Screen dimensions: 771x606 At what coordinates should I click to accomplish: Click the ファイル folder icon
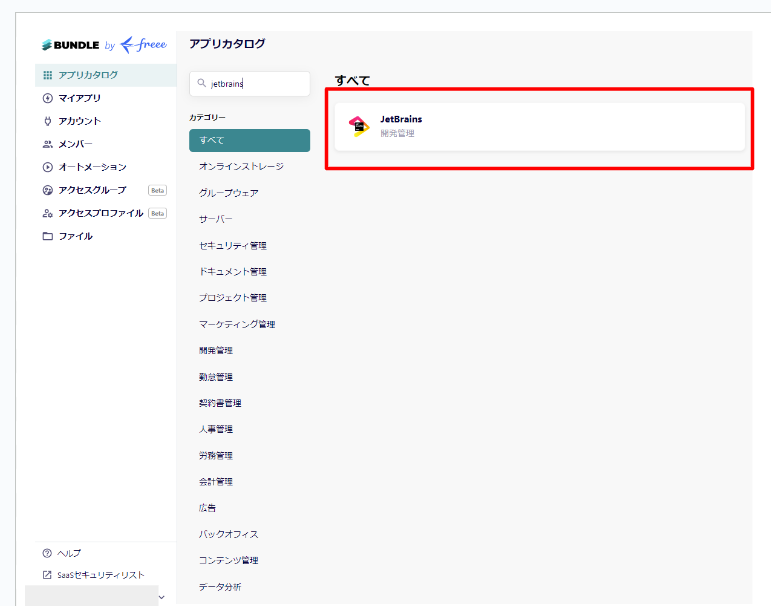(48, 236)
